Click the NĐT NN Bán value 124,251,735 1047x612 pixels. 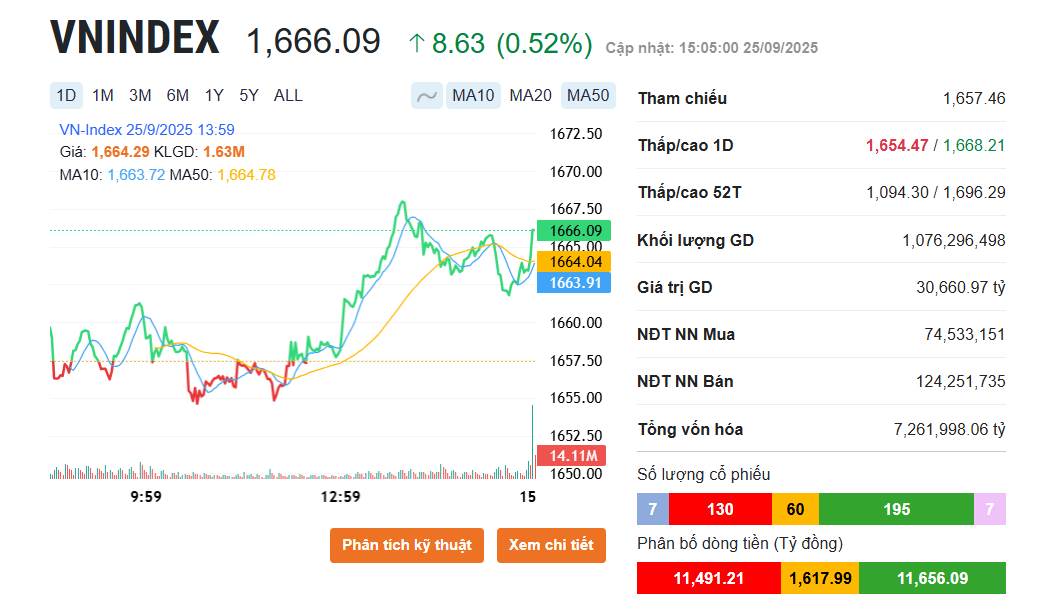pos(960,382)
